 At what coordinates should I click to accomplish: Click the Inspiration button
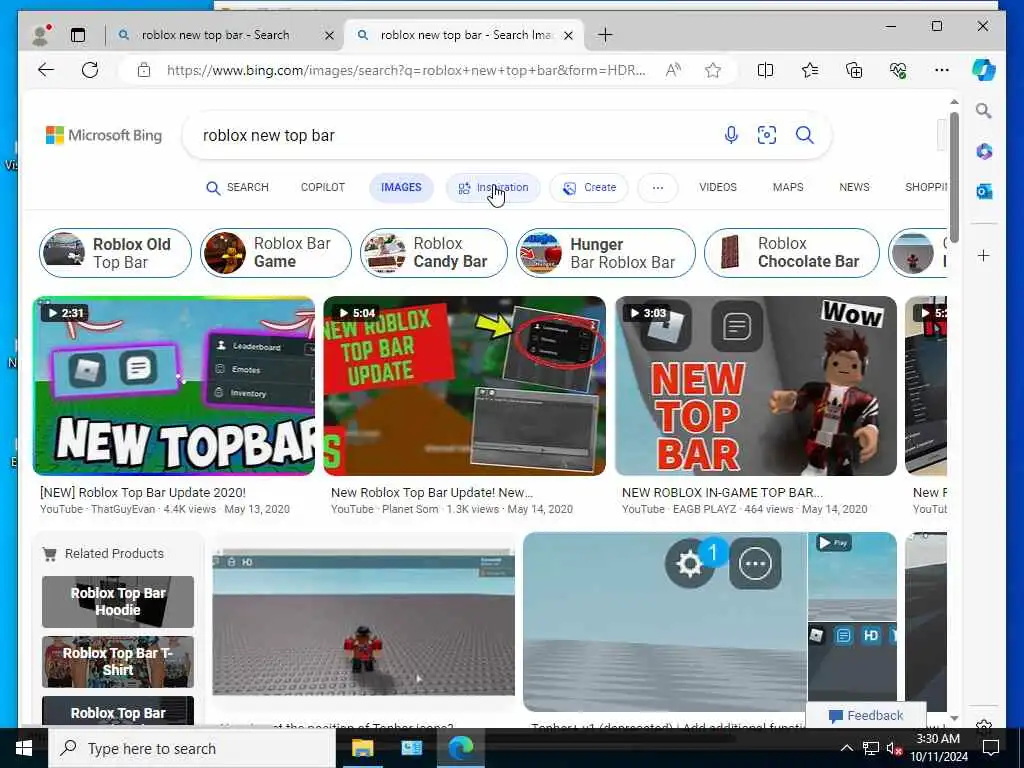pos(493,187)
